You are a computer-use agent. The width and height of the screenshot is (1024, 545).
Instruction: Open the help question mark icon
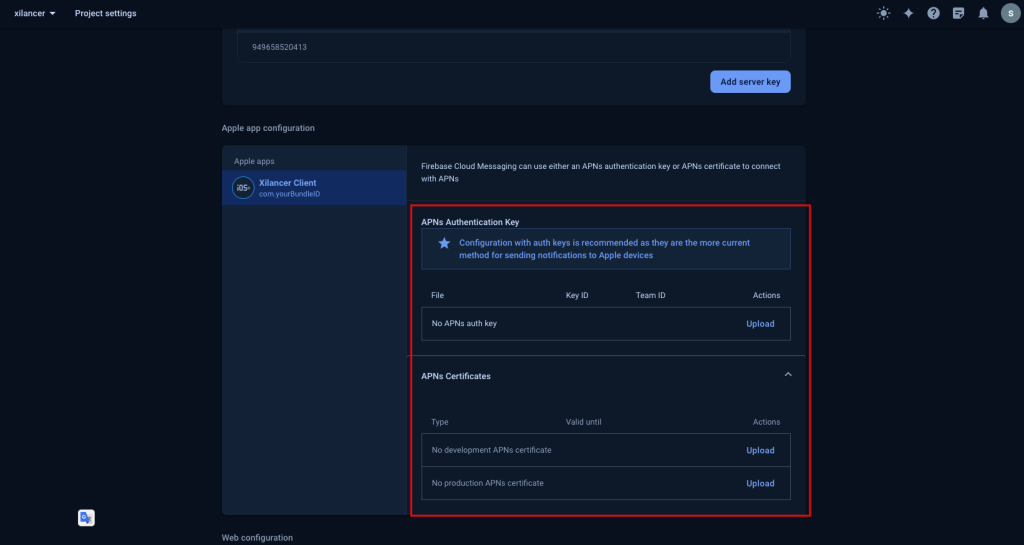coord(933,13)
